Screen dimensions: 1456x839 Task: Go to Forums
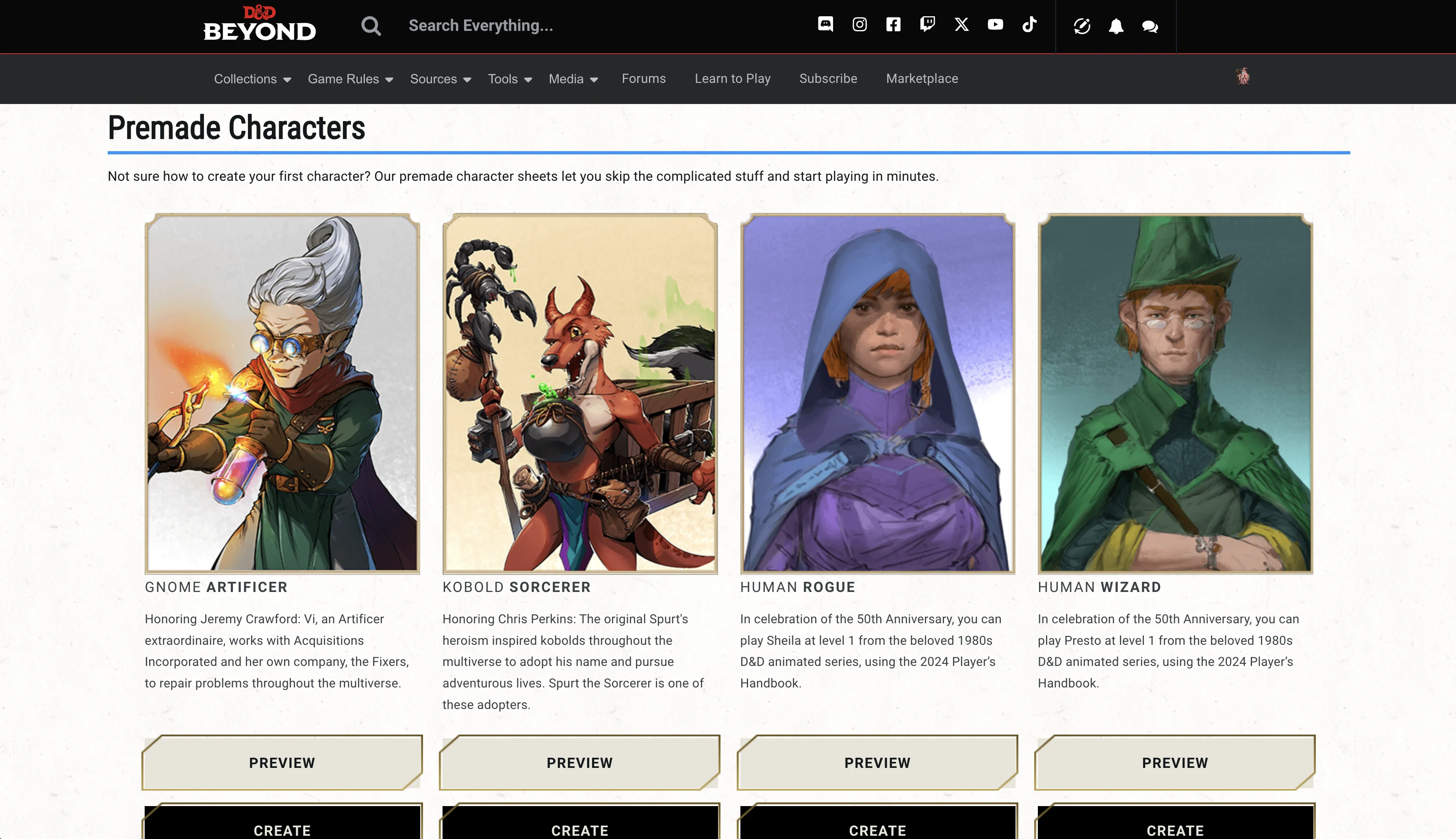(x=644, y=78)
